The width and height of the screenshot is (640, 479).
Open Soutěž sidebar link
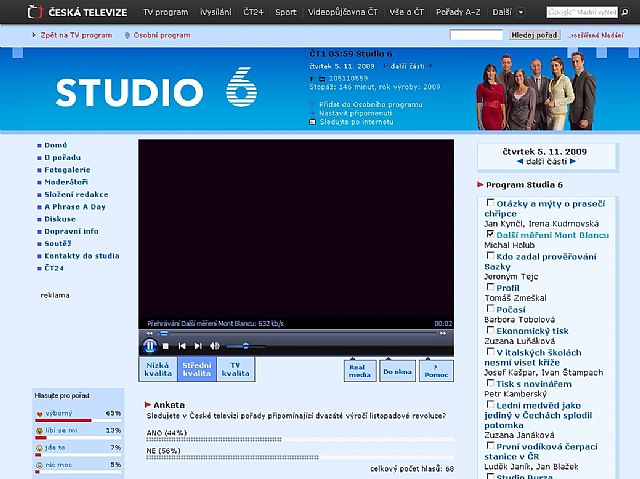tap(58, 244)
